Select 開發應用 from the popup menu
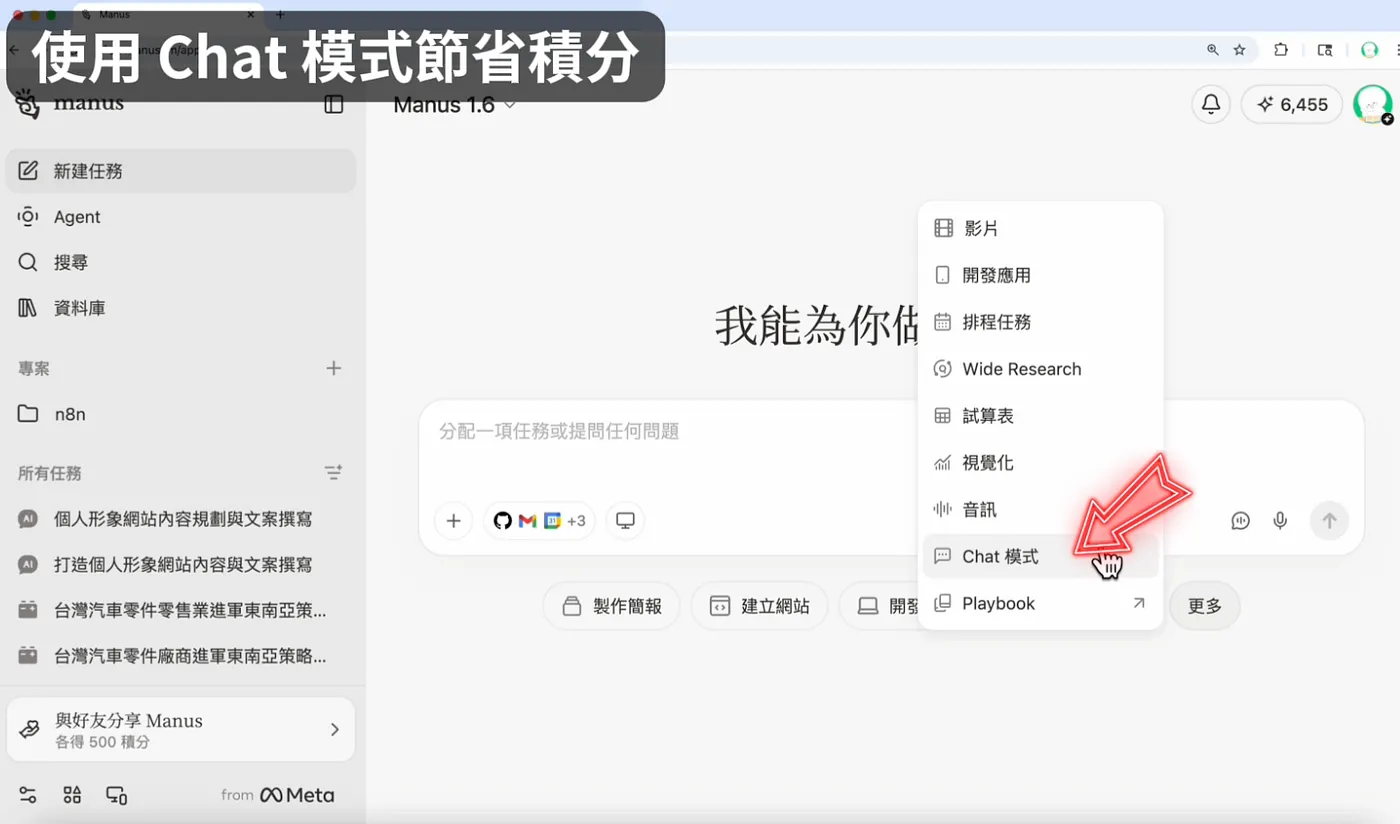1400x824 pixels. click(1040, 275)
